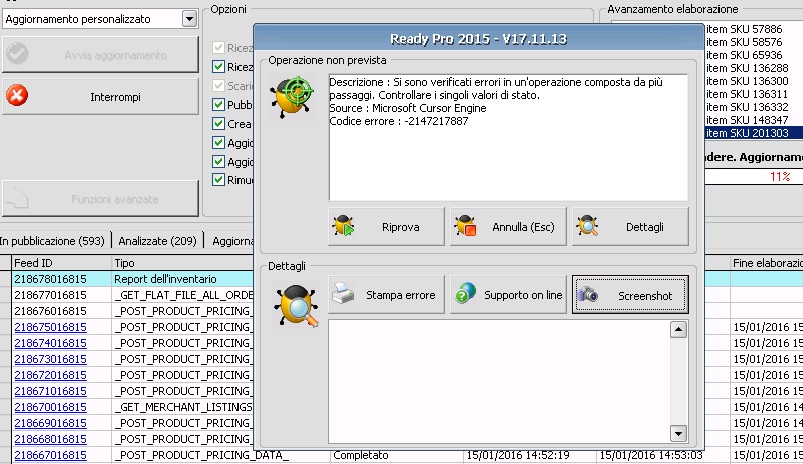The width and height of the screenshot is (803, 464).
Task: Open feed link 218667016815
Action: (50, 455)
